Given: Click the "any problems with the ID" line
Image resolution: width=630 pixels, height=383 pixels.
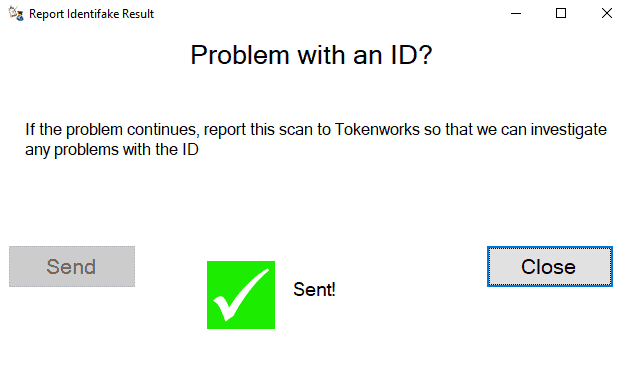Looking at the screenshot, I should [x=112, y=150].
